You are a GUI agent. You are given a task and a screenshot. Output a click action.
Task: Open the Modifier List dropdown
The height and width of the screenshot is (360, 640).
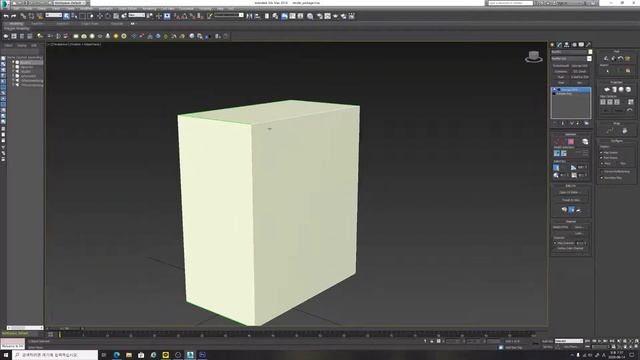[x=571, y=59]
